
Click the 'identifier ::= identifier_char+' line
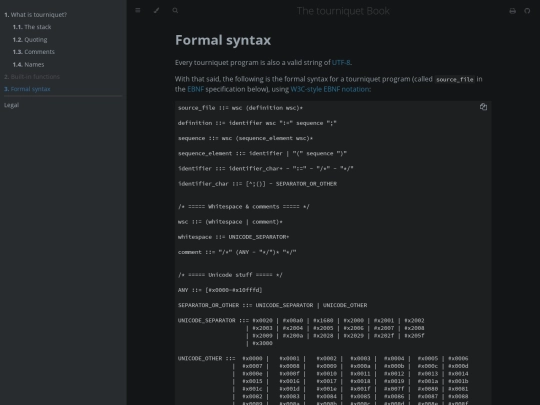(266, 168)
